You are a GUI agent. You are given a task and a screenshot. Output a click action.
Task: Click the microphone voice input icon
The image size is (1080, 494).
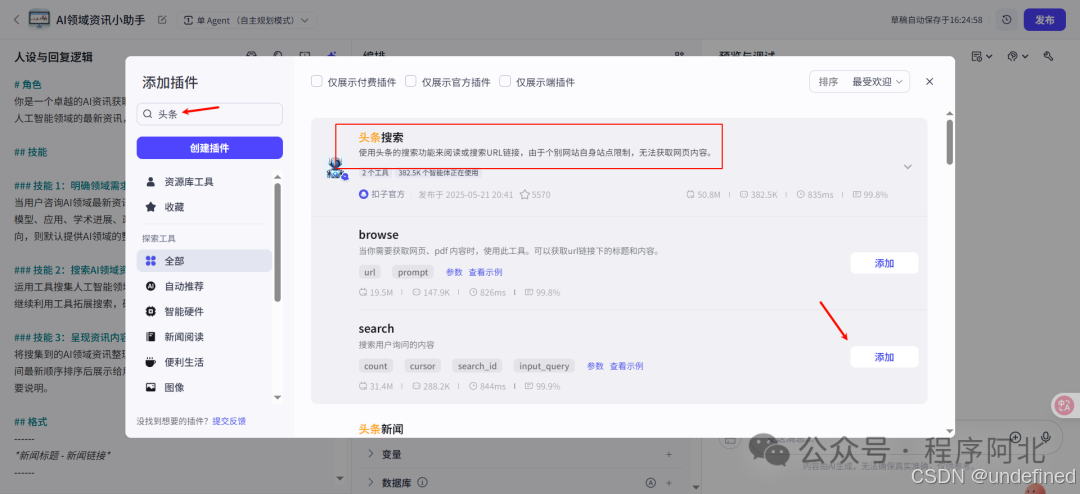[1046, 437]
